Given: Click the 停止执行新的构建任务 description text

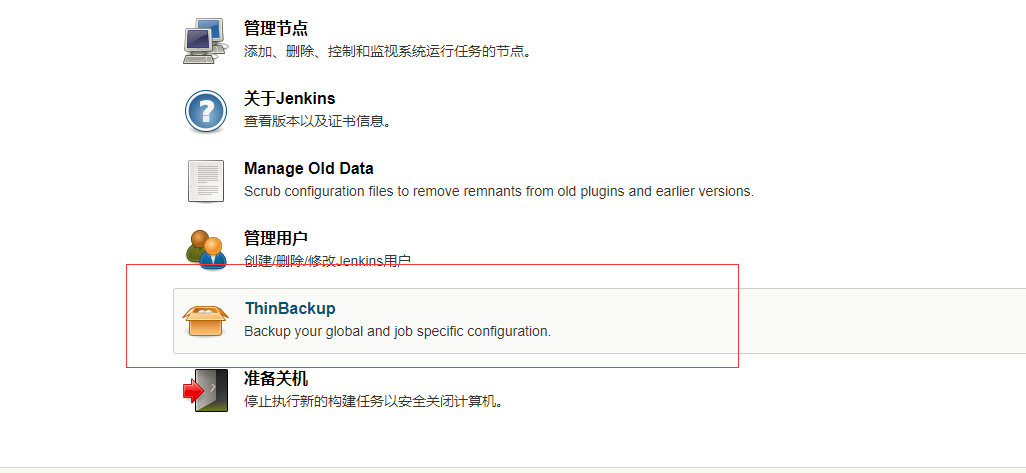Looking at the screenshot, I should 373,401.
